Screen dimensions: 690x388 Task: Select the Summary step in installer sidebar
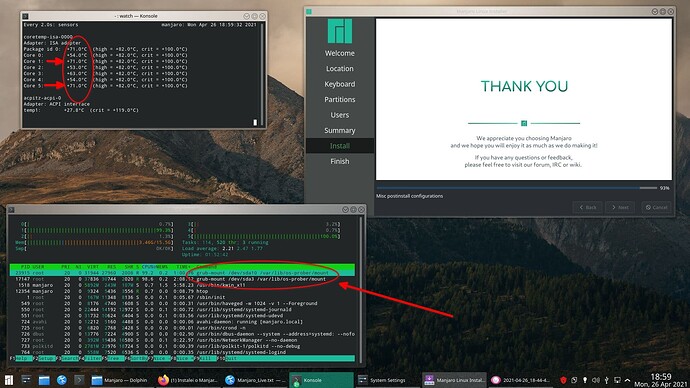(x=340, y=130)
